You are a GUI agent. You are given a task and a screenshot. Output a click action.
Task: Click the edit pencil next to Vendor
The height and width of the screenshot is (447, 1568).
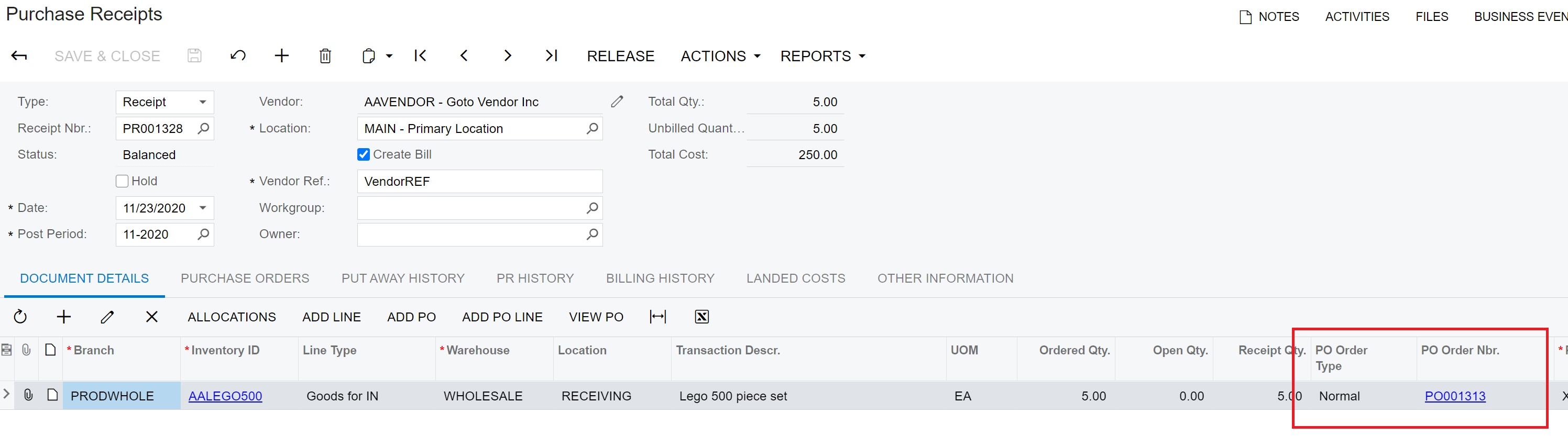click(x=617, y=102)
